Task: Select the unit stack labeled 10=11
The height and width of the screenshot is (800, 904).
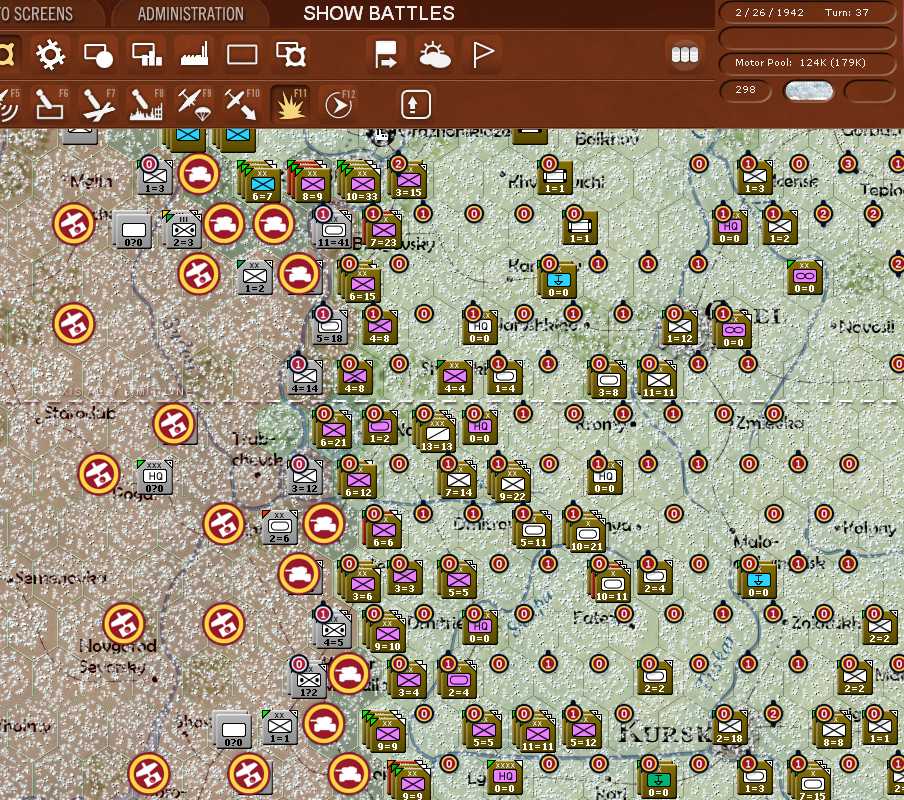Action: pos(611,584)
